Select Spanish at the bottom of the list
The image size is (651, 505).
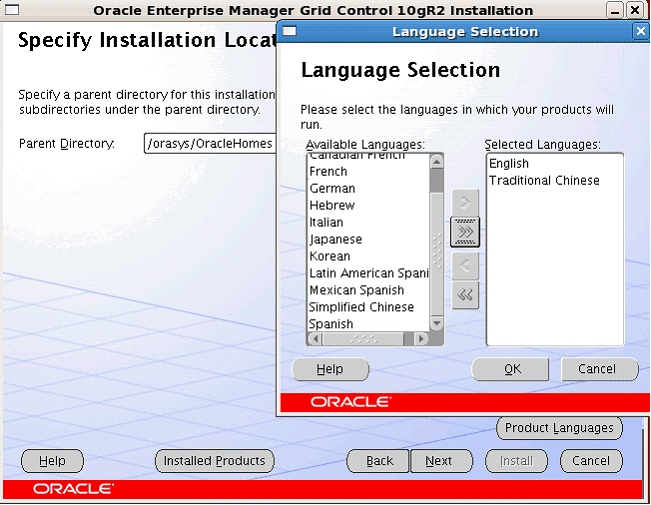369,324
